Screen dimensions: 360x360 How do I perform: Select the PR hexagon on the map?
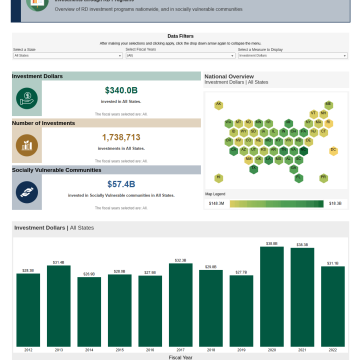click(324, 178)
